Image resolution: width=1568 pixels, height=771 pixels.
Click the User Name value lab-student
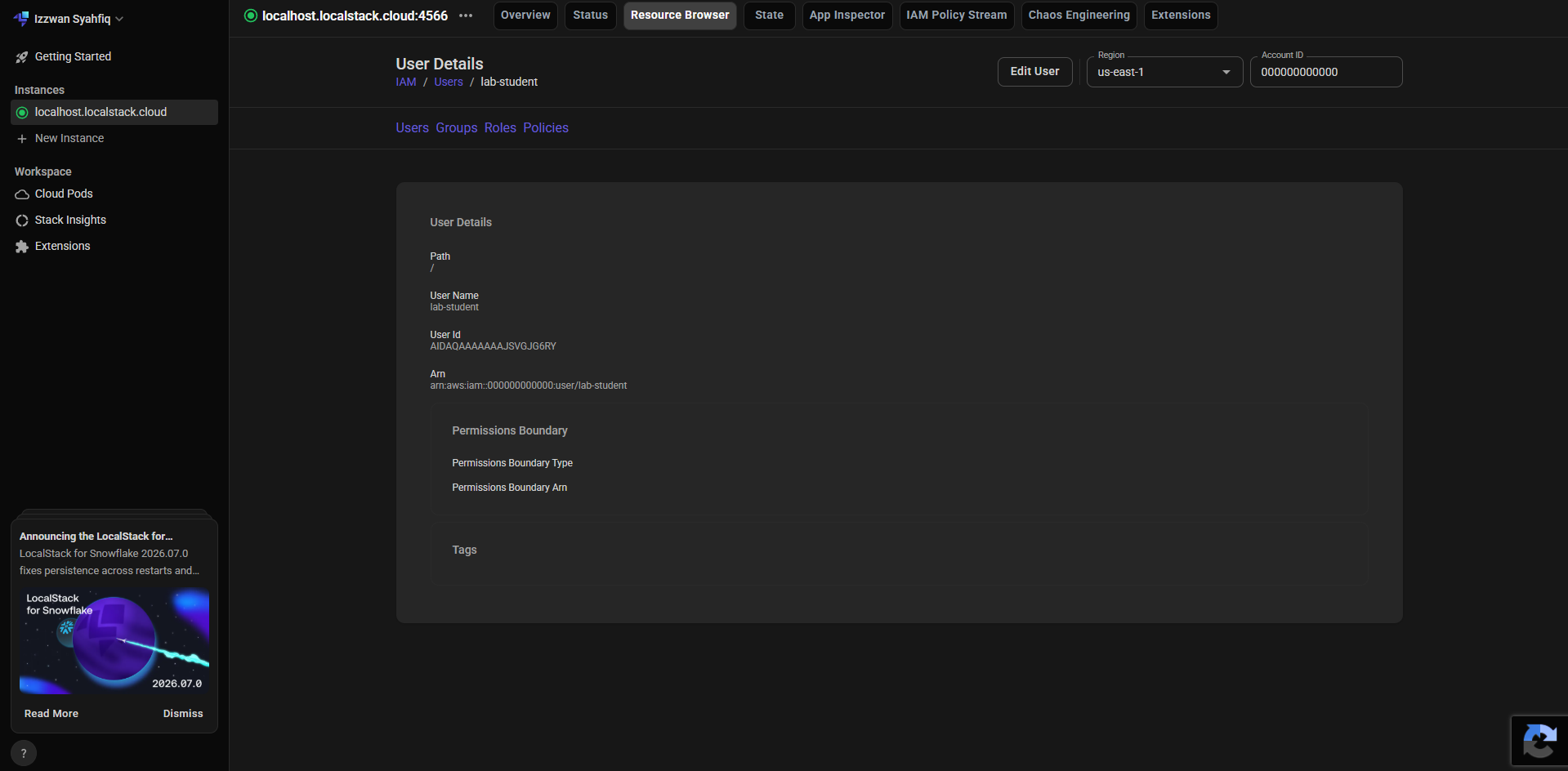coord(454,307)
